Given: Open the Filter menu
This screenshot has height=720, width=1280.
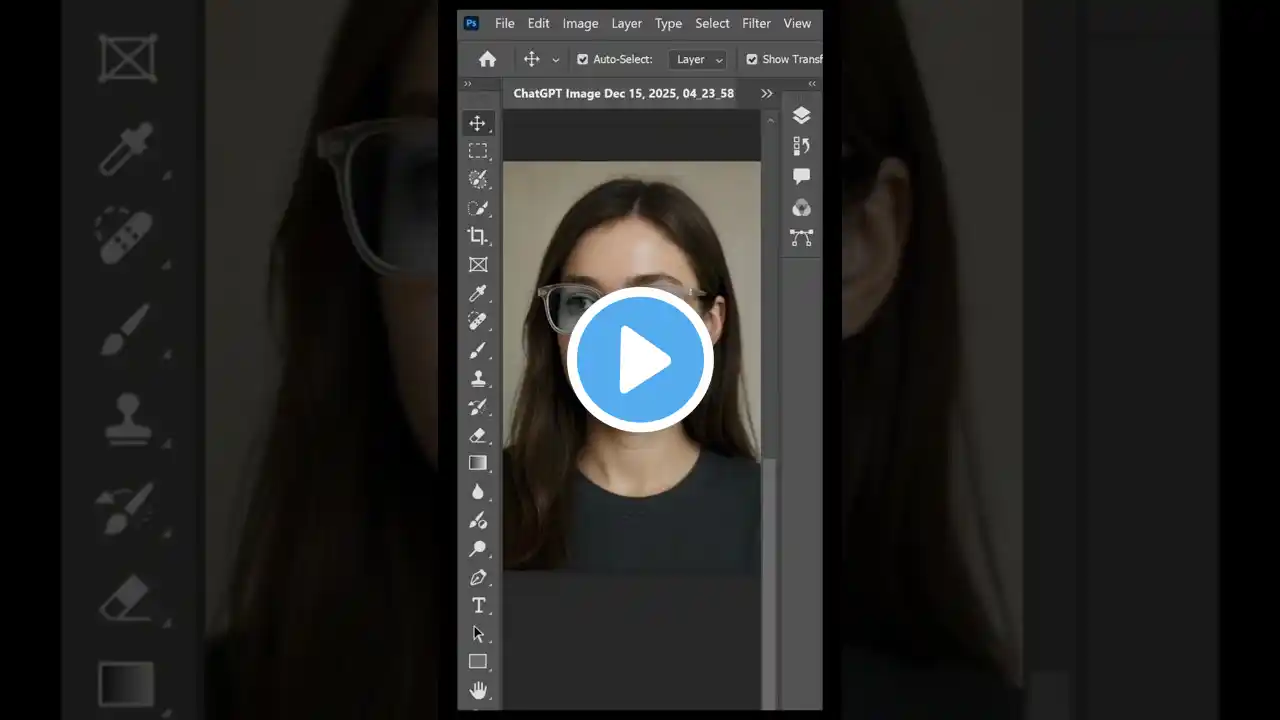Looking at the screenshot, I should [756, 23].
